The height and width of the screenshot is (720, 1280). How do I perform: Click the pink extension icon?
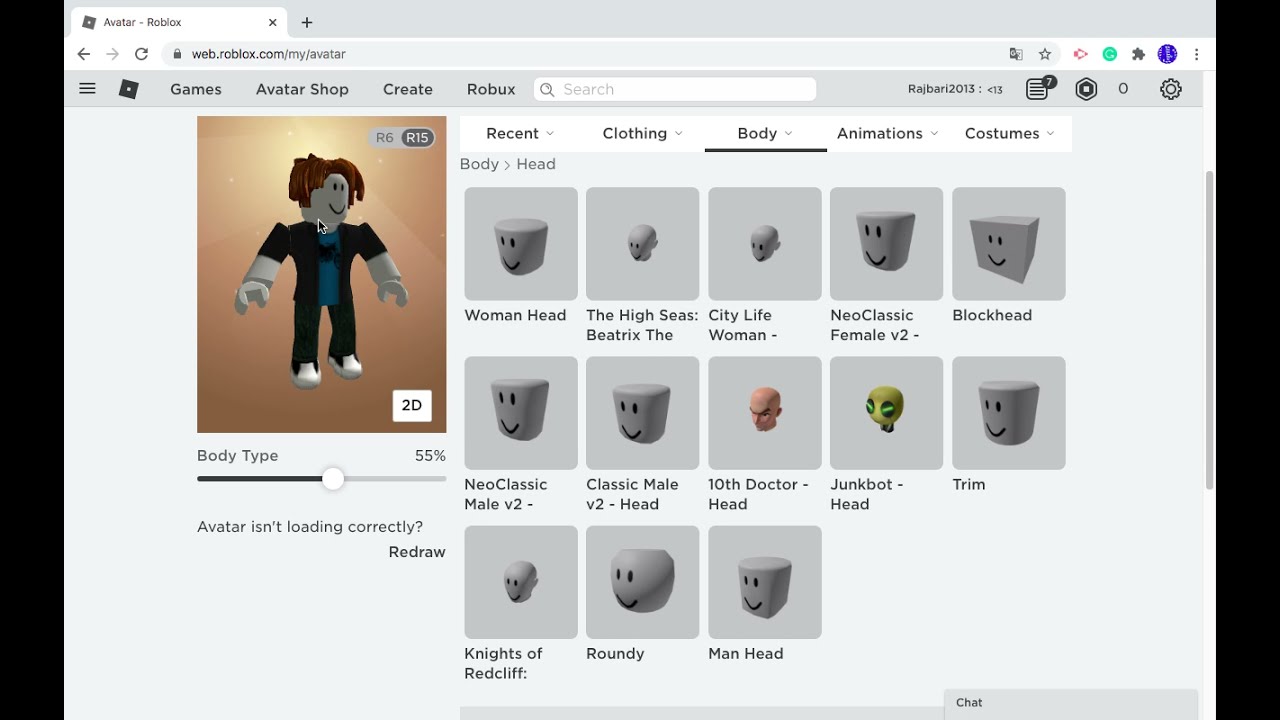pos(1080,54)
